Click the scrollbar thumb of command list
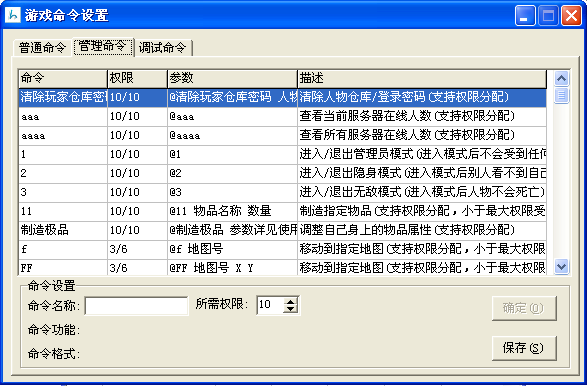The height and width of the screenshot is (386, 587). [561, 95]
